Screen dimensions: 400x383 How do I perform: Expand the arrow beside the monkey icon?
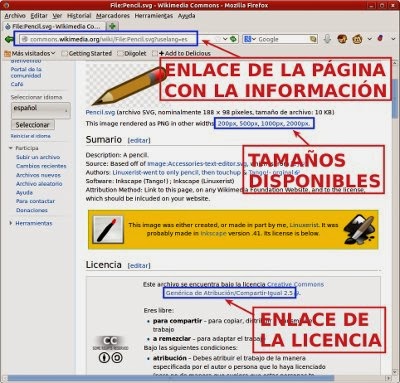369,39
